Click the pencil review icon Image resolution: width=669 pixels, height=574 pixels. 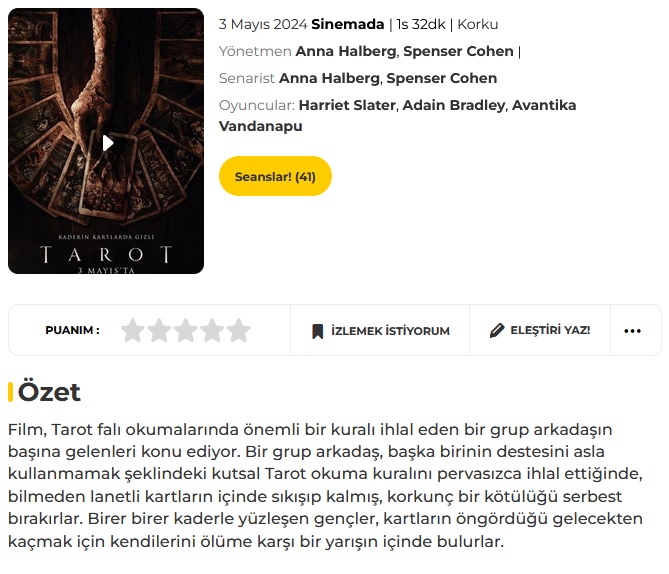point(497,330)
